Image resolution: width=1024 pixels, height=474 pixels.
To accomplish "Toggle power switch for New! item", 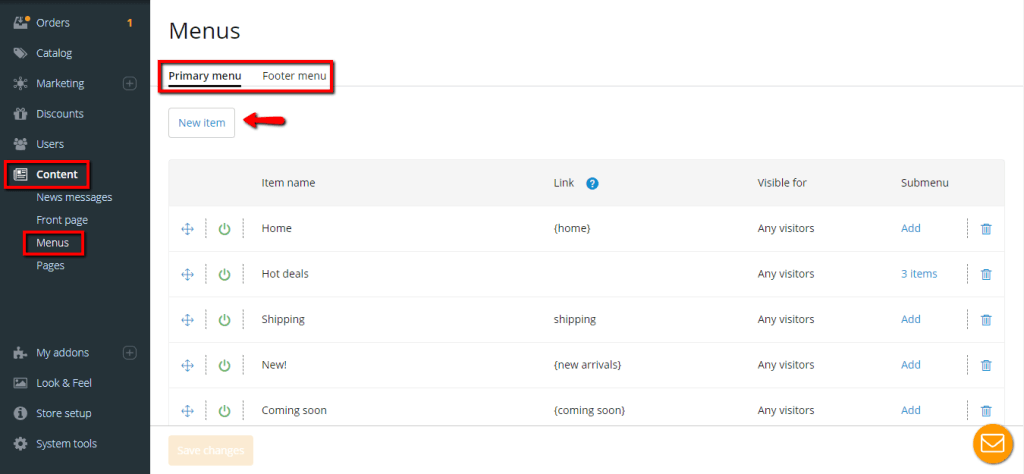I will tap(225, 366).
